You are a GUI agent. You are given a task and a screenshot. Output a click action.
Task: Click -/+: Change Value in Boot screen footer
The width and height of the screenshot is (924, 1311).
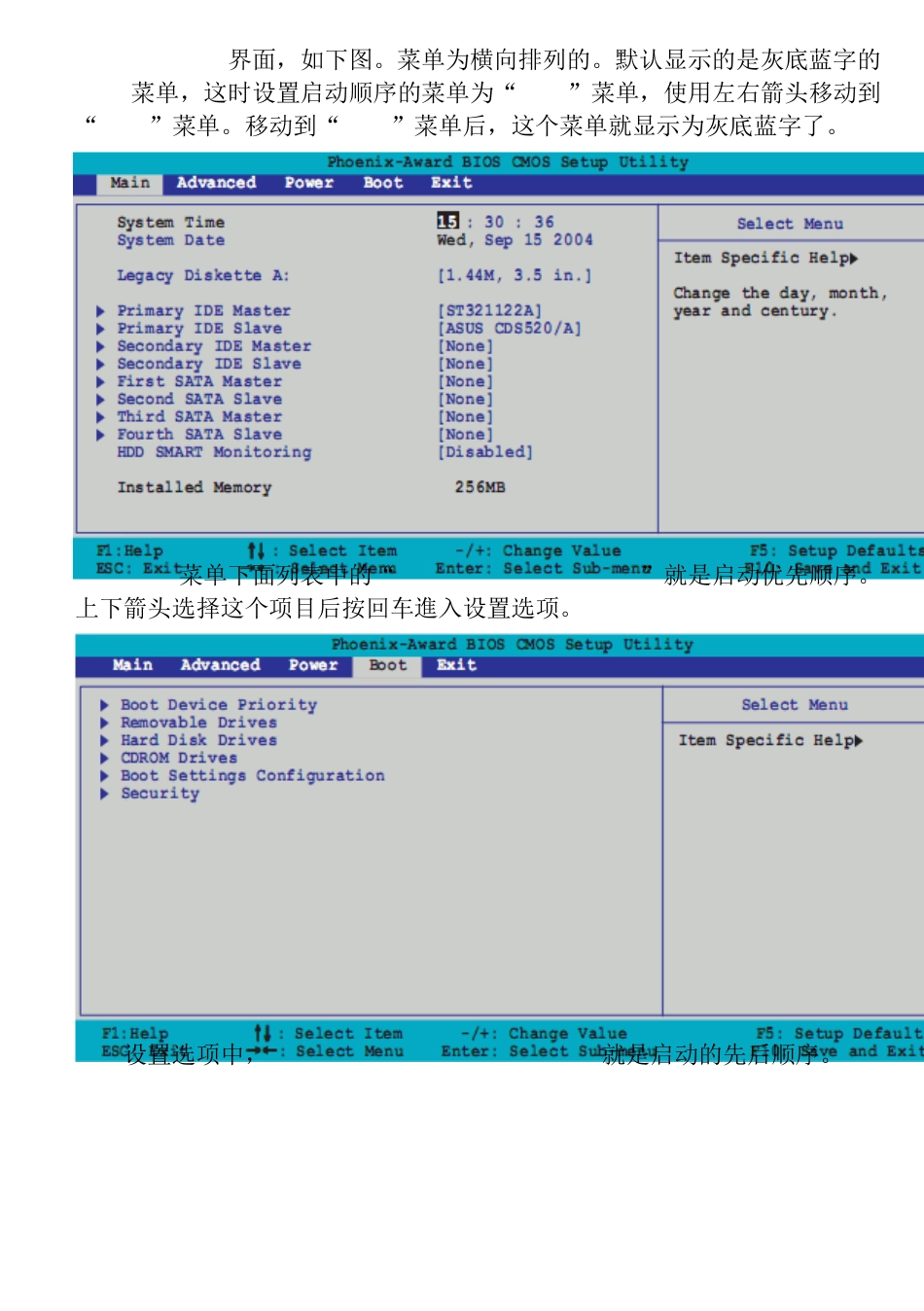click(543, 1034)
